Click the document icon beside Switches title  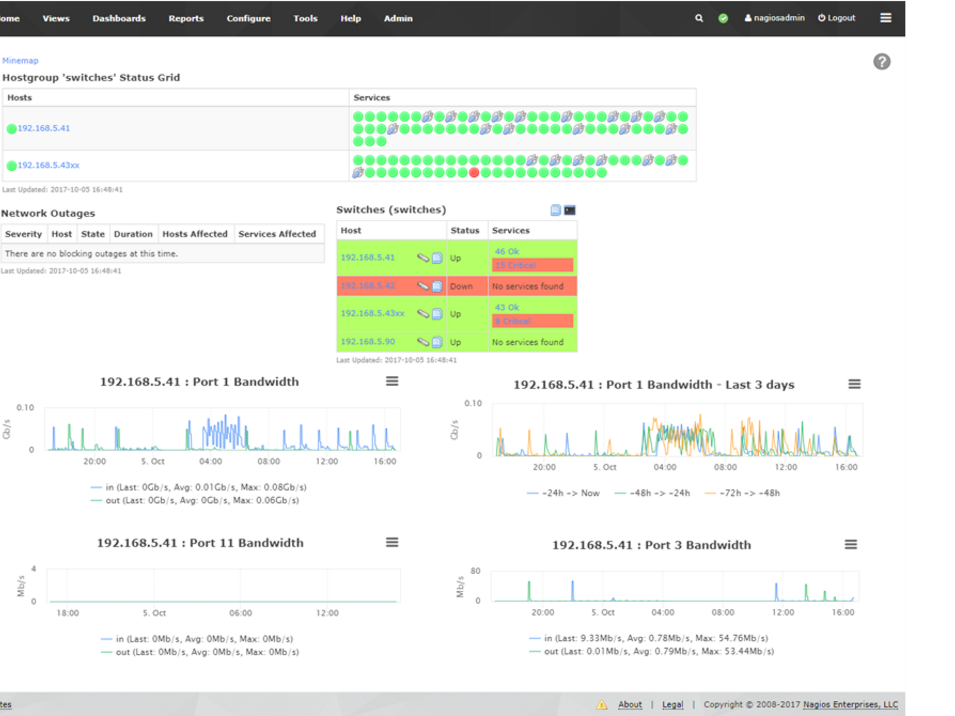click(x=556, y=210)
